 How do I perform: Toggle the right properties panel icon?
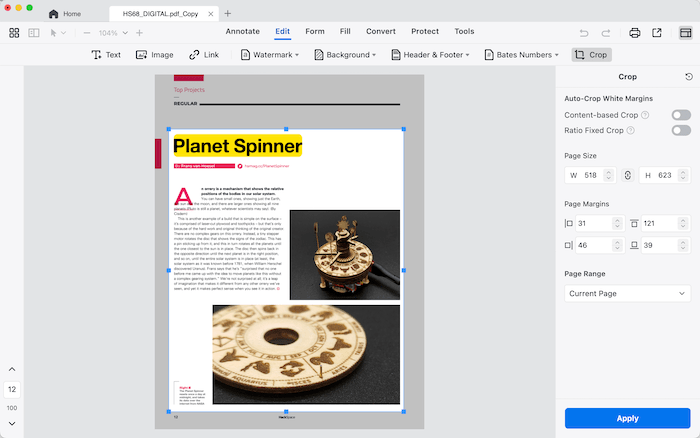(x=685, y=33)
